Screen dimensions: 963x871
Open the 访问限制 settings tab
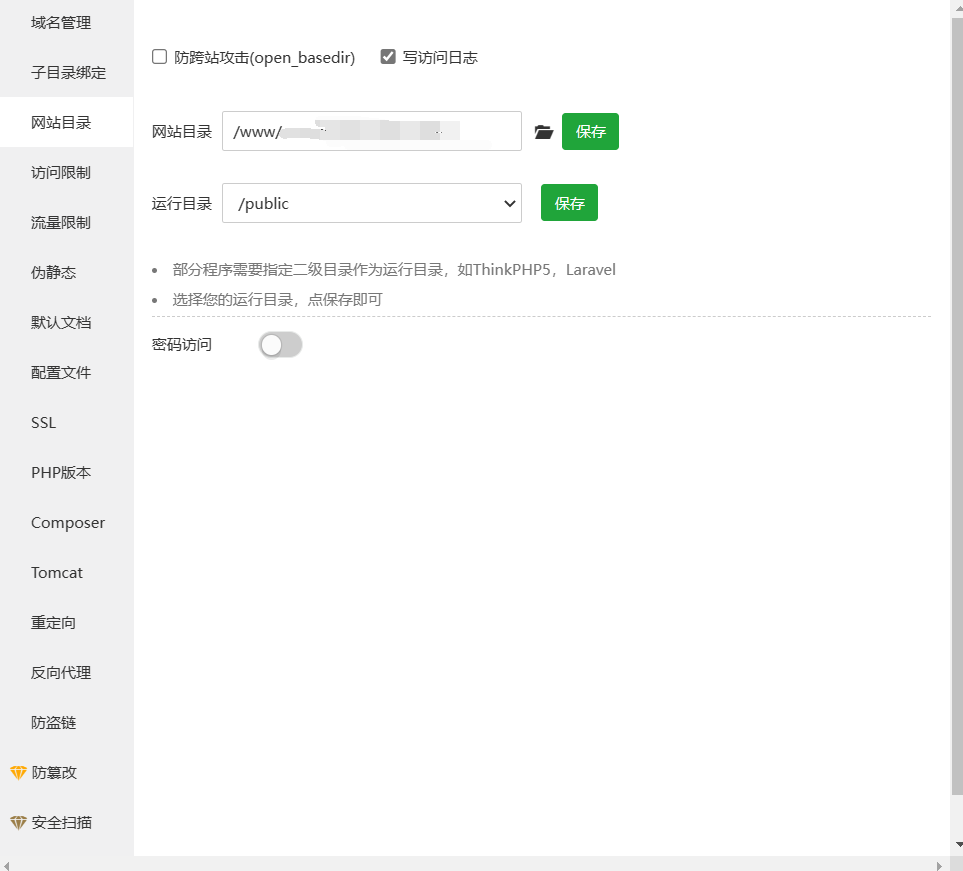pos(61,172)
